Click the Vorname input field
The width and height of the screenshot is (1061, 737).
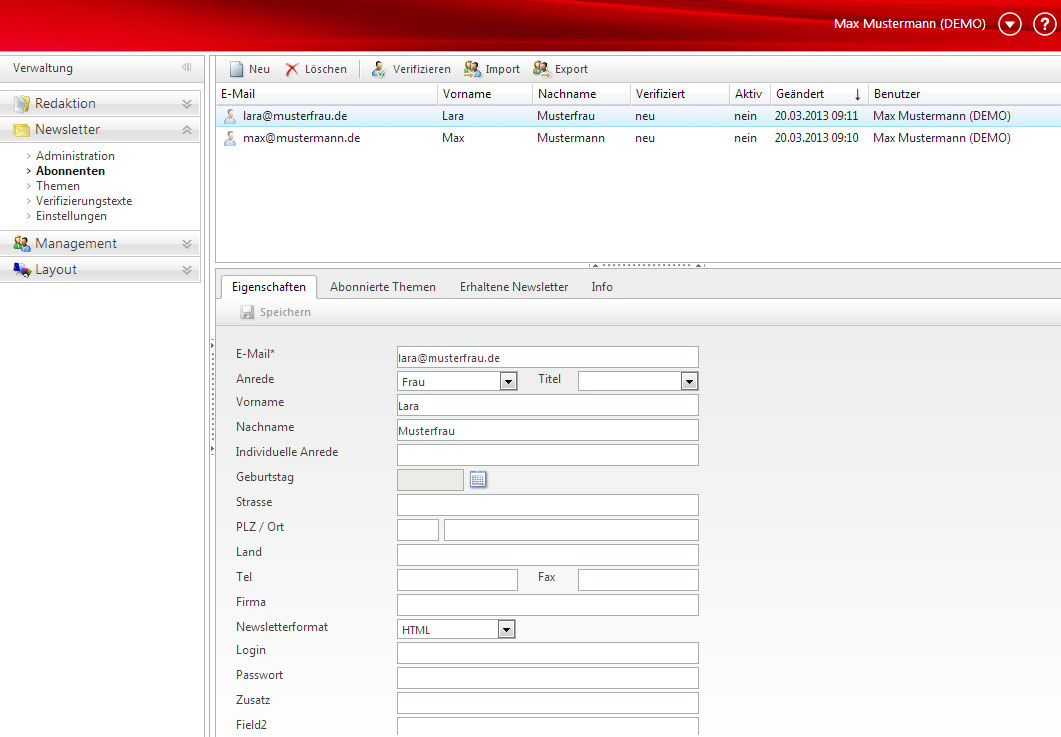[x=547, y=405]
